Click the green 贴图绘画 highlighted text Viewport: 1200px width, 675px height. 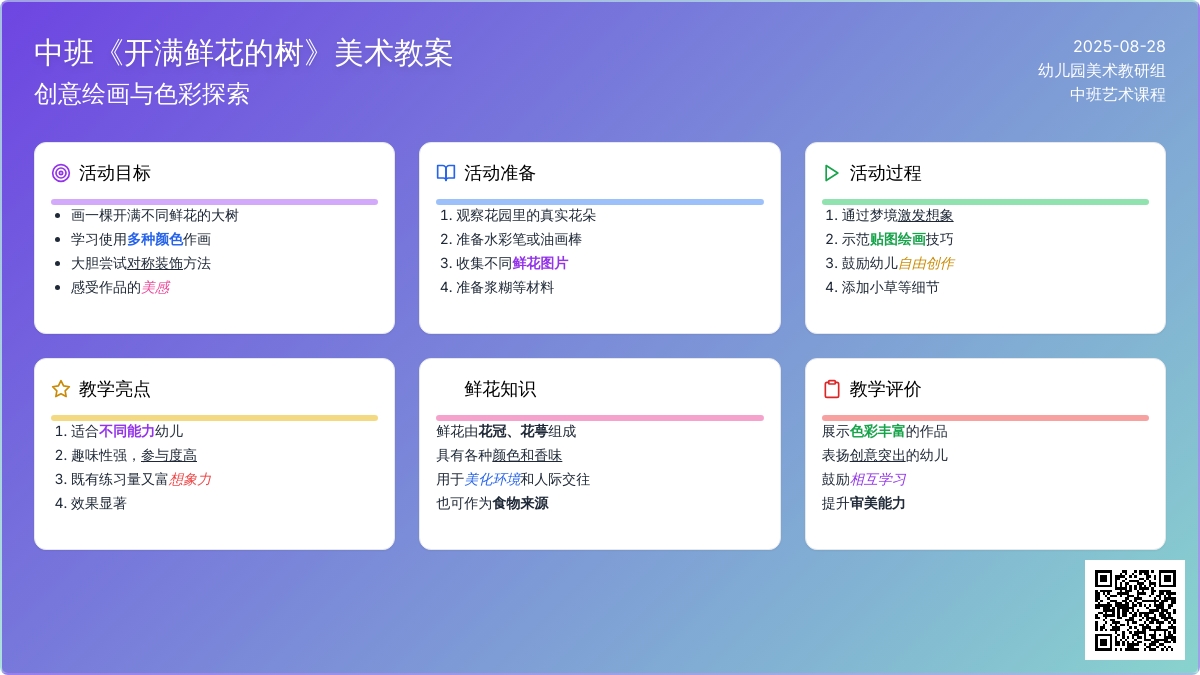897,239
